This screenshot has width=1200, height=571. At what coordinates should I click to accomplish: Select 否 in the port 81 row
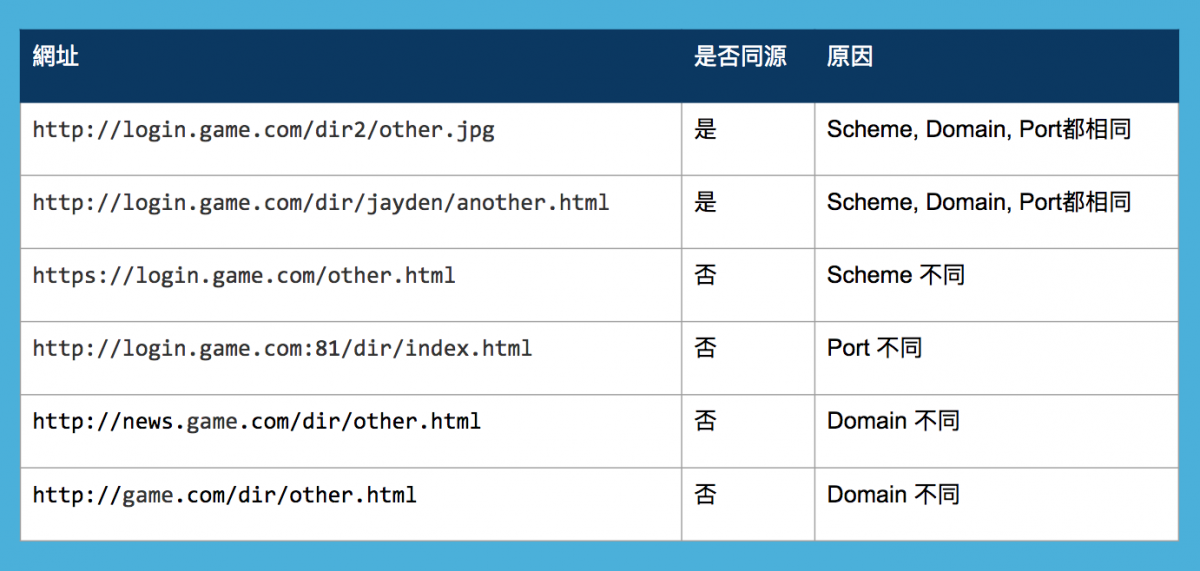706,349
